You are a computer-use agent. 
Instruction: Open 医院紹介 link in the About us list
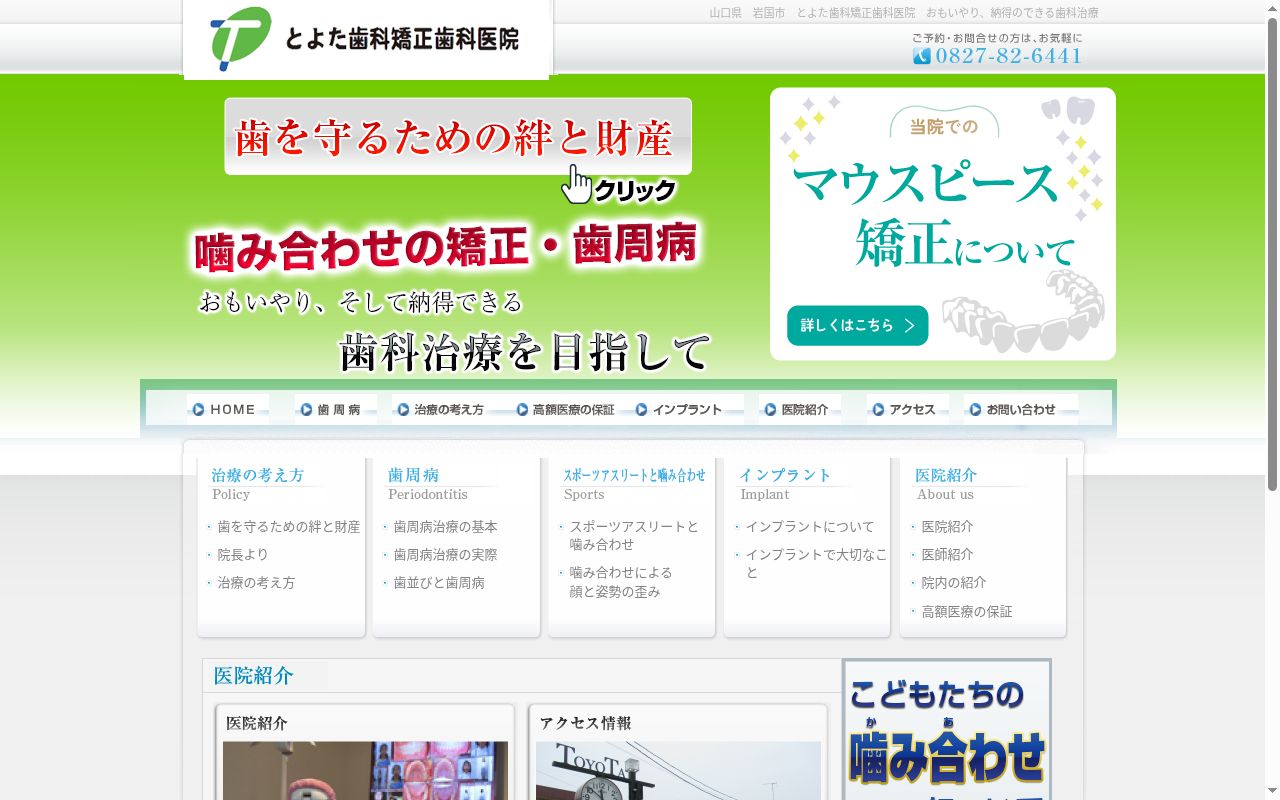point(947,527)
